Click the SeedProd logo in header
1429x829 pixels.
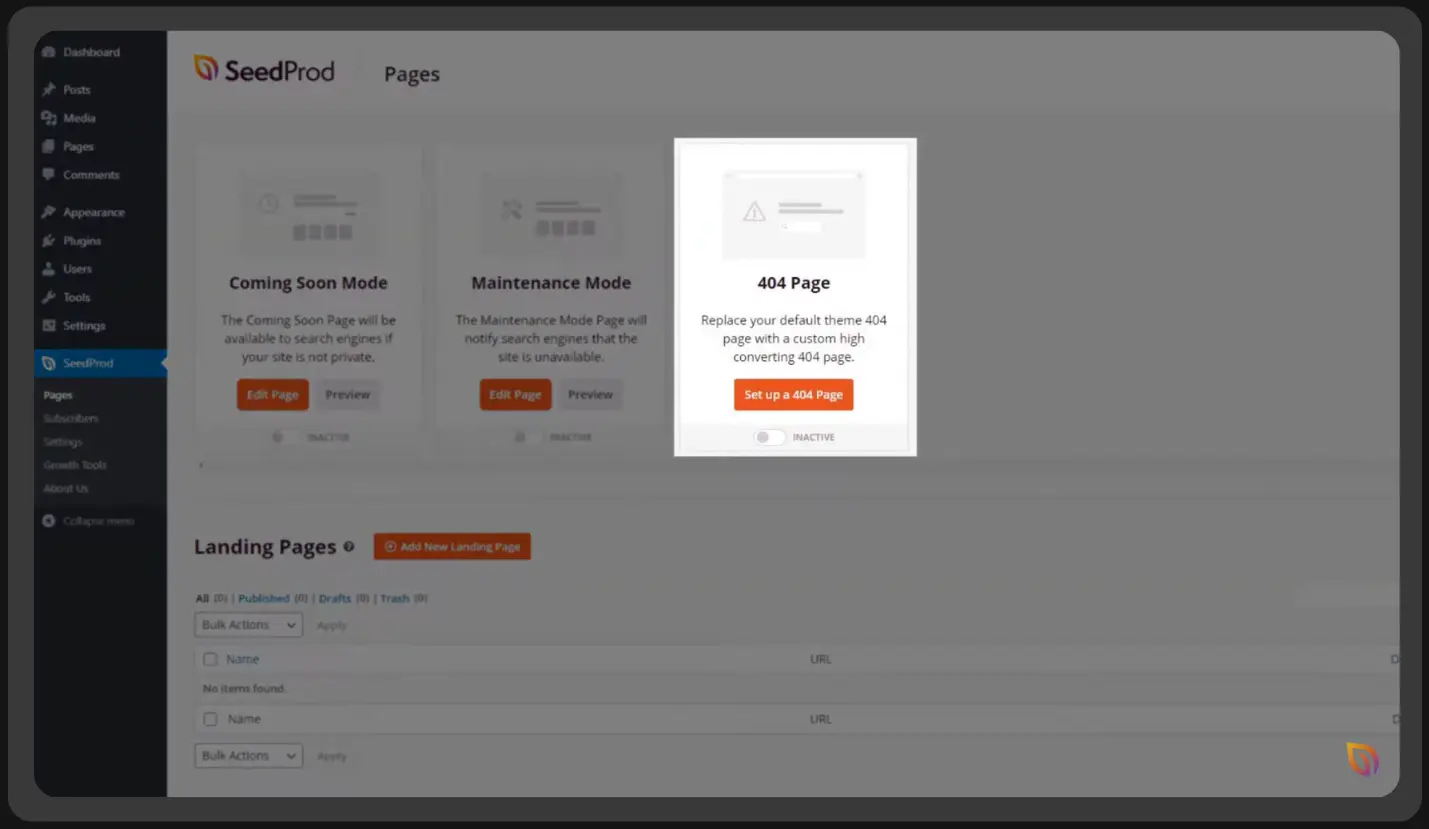pyautogui.click(x=264, y=70)
